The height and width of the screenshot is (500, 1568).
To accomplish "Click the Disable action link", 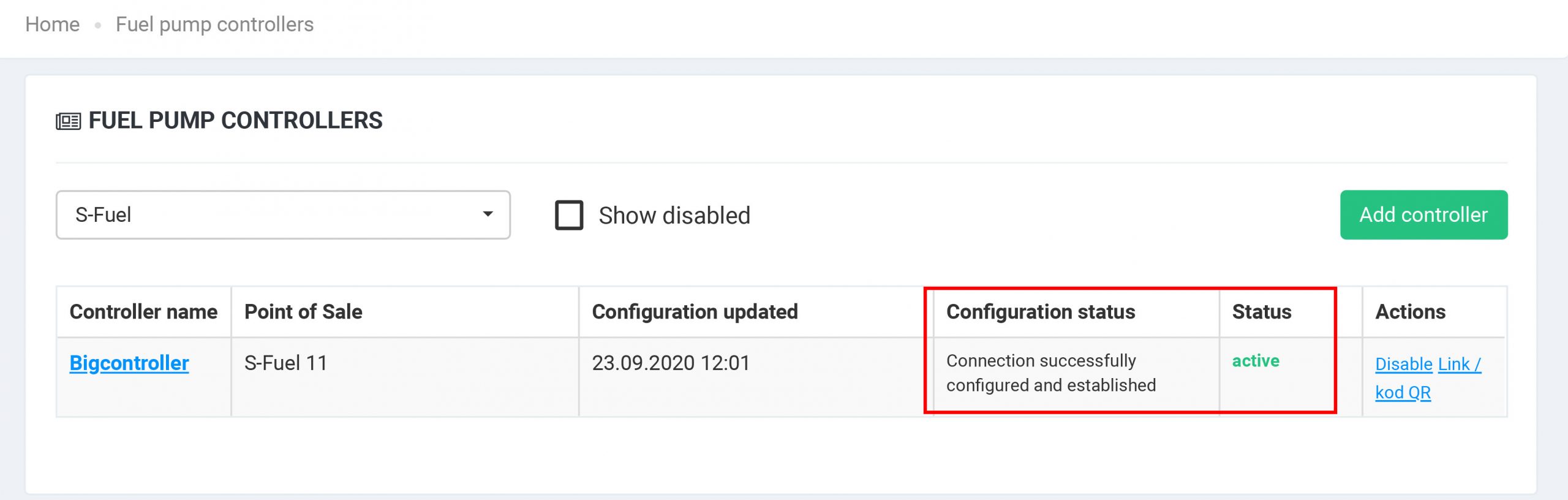I will point(1403,364).
